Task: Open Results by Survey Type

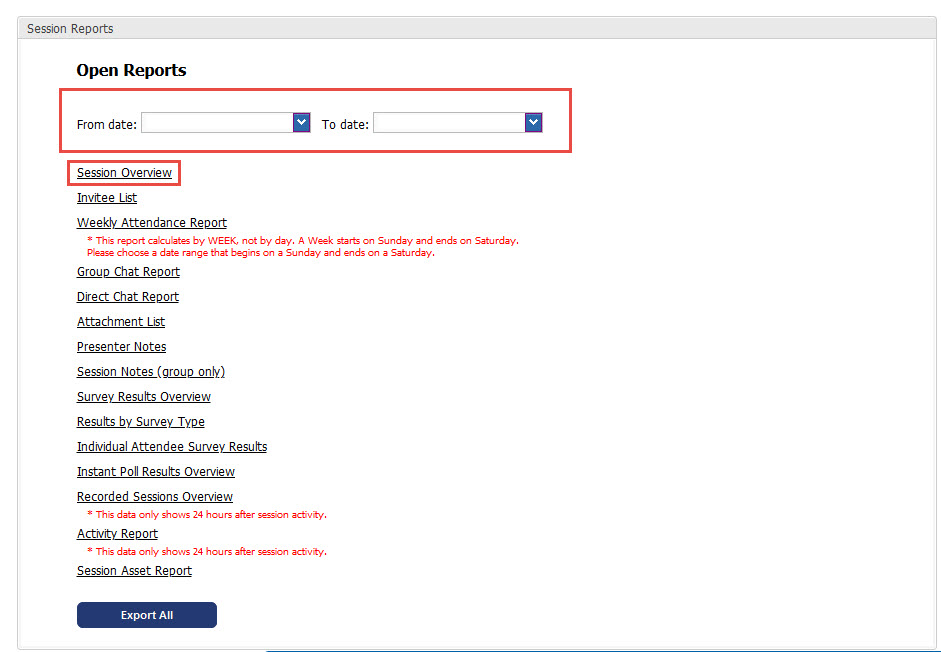Action: tap(141, 422)
